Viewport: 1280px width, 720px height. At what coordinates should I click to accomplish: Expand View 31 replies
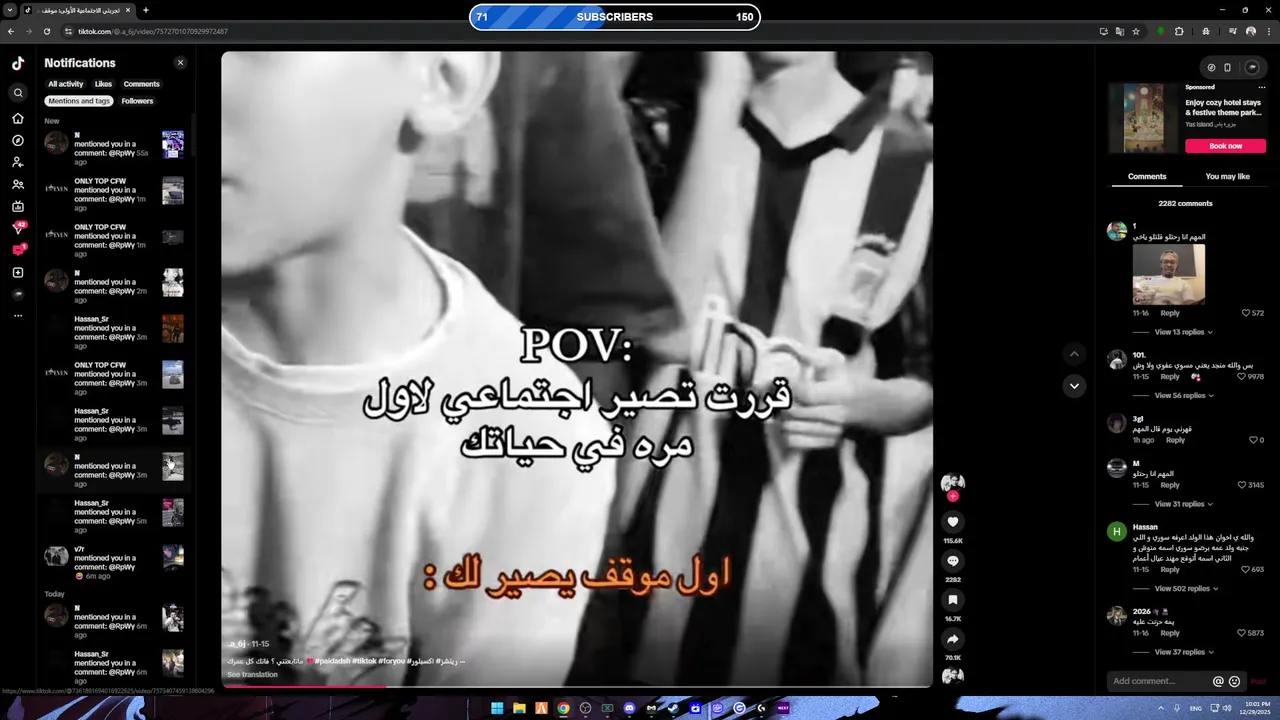[1183, 504]
